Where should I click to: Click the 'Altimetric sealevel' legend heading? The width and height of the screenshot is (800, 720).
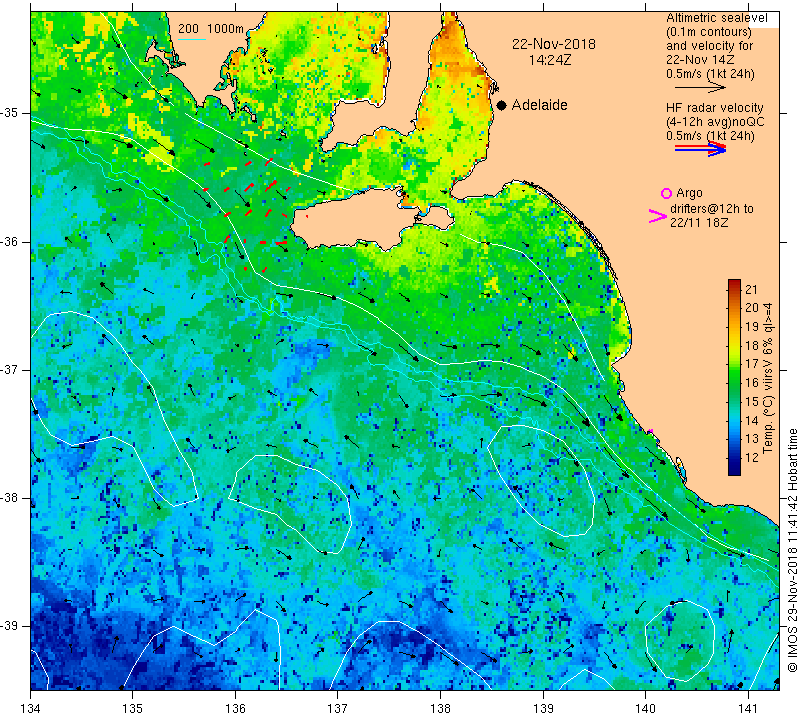pos(716,18)
